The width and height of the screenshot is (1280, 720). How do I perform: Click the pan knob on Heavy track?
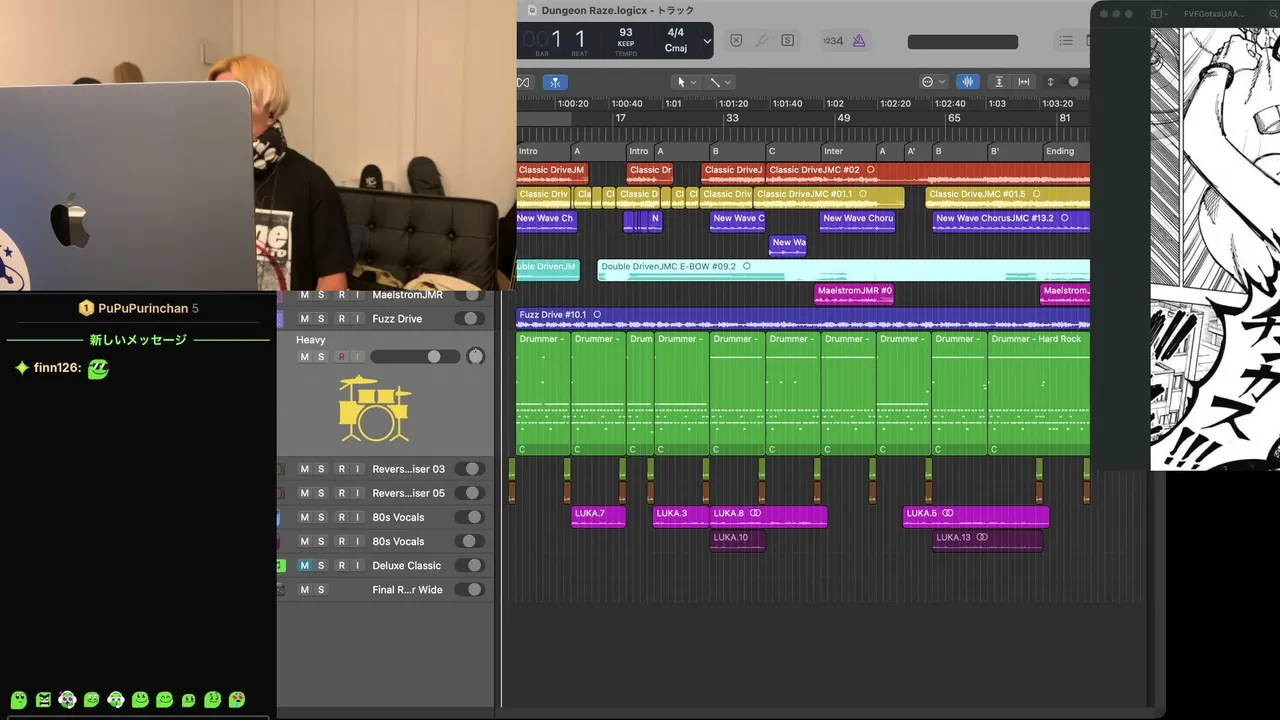coord(475,356)
